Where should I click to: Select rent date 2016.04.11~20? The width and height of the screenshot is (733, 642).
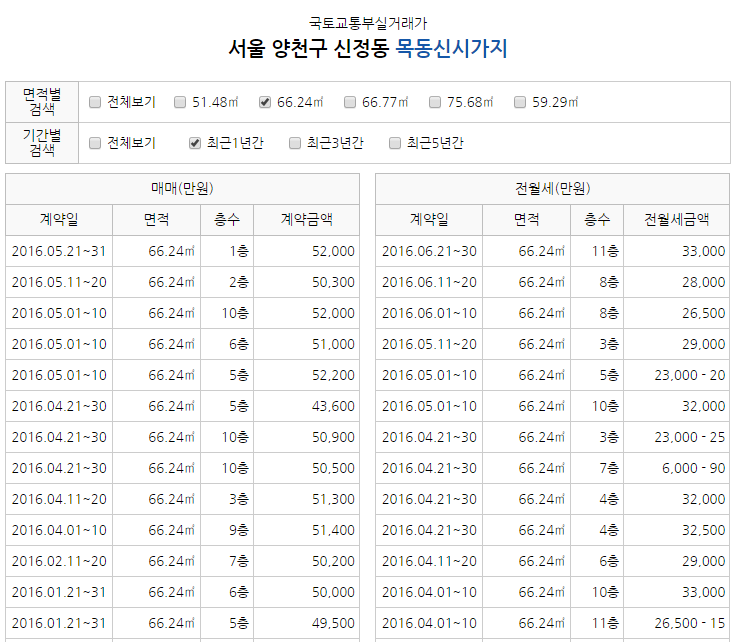tap(429, 561)
